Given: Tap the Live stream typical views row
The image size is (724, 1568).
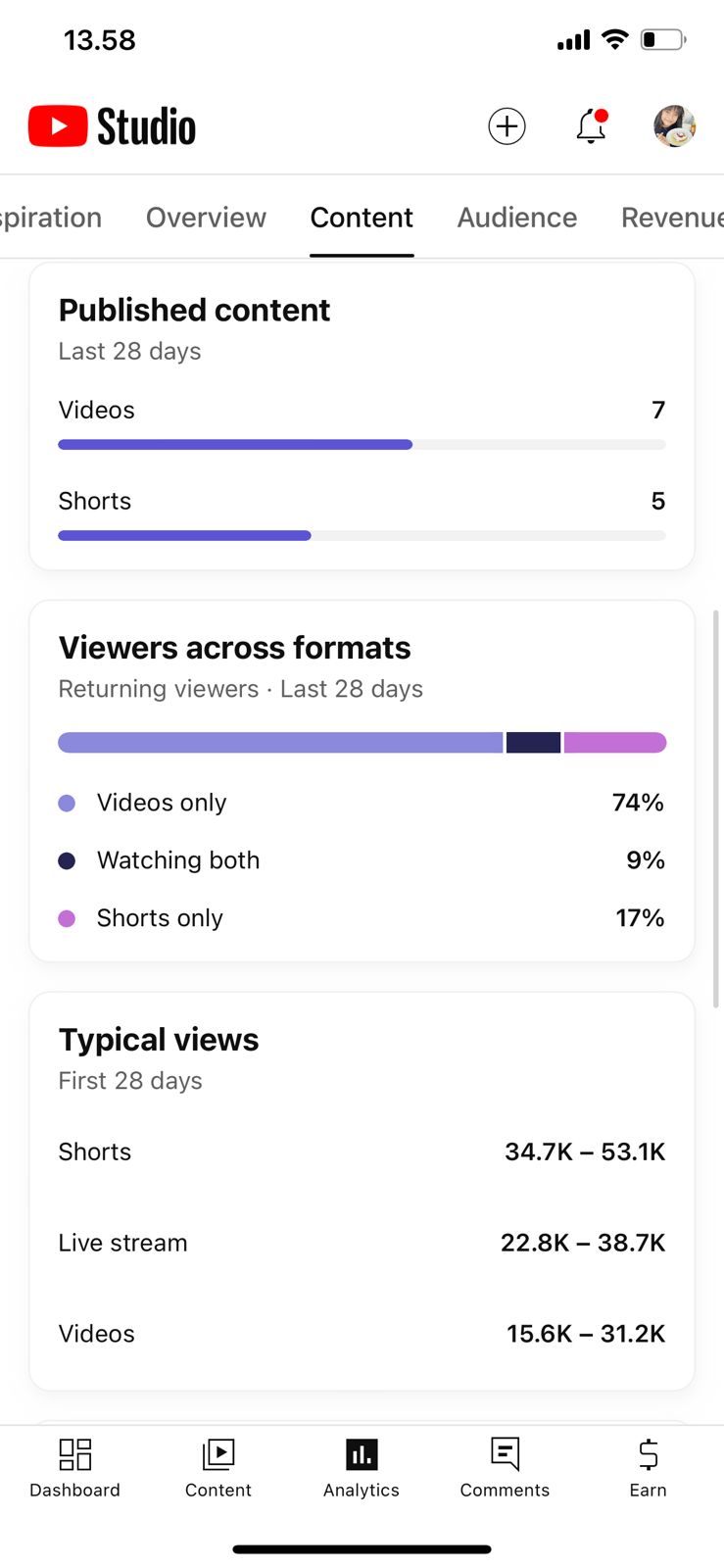Looking at the screenshot, I should tap(362, 1243).
